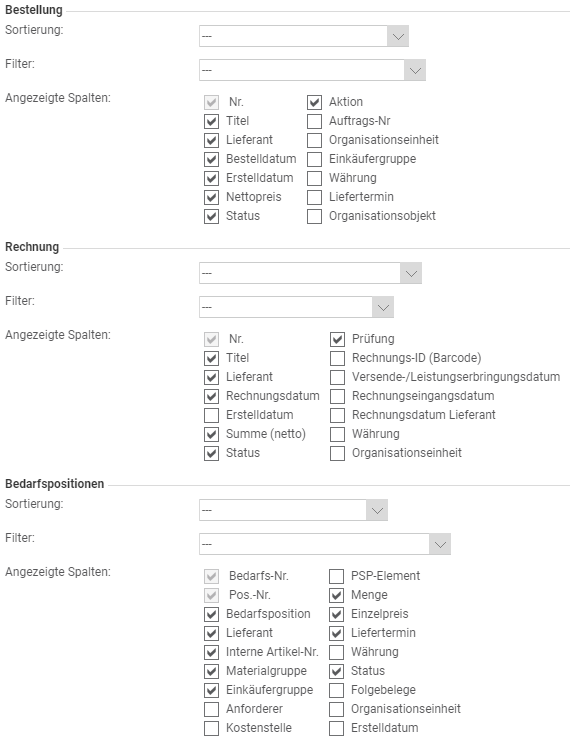Enable PSP-Element column checkbox
Screen dimensions: 570x747
pos(336,576)
